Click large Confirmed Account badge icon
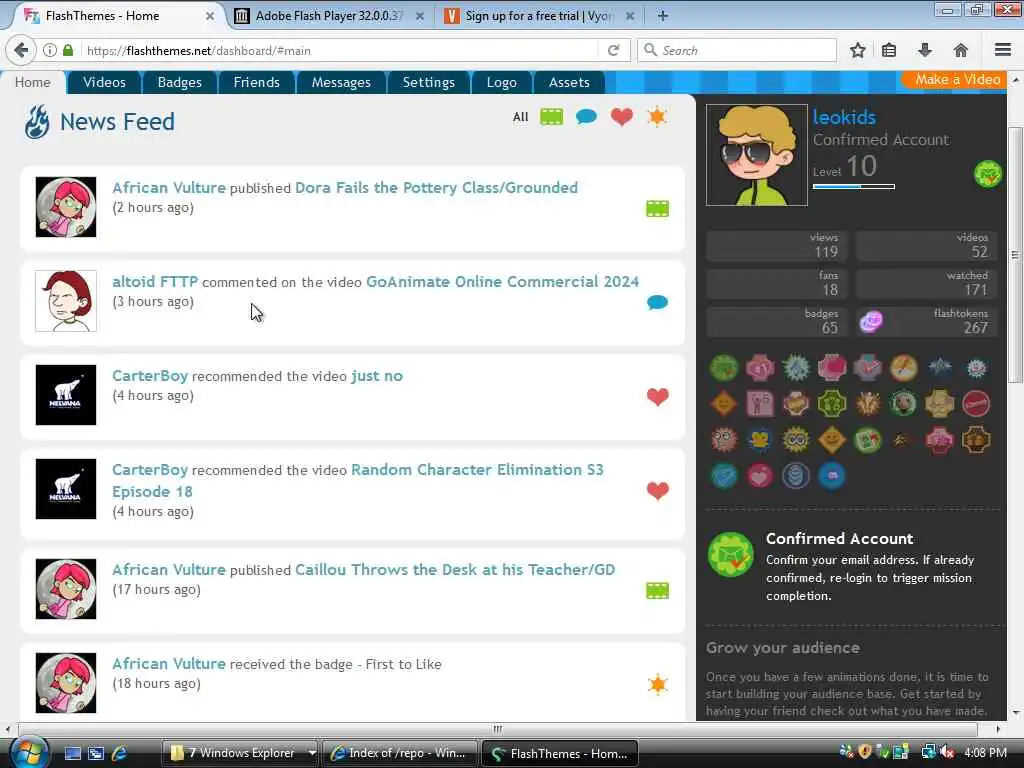 [731, 554]
